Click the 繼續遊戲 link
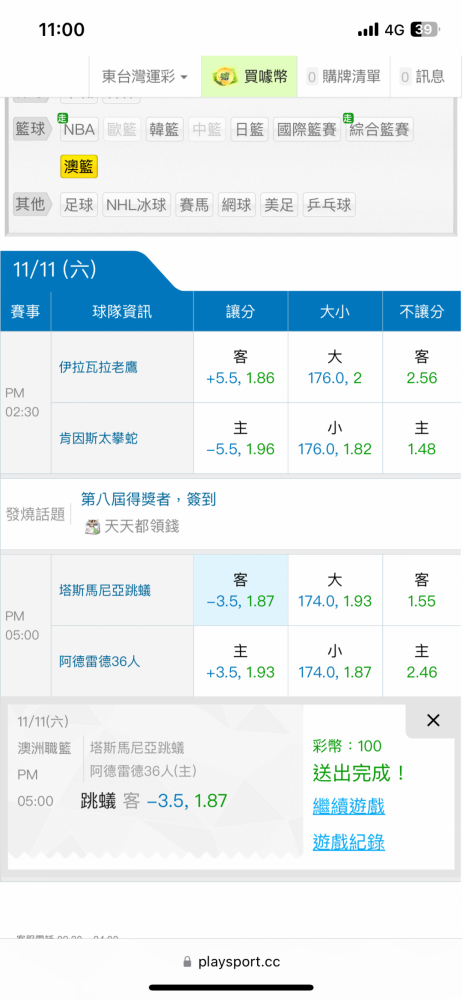462x1000 pixels. [x=348, y=806]
